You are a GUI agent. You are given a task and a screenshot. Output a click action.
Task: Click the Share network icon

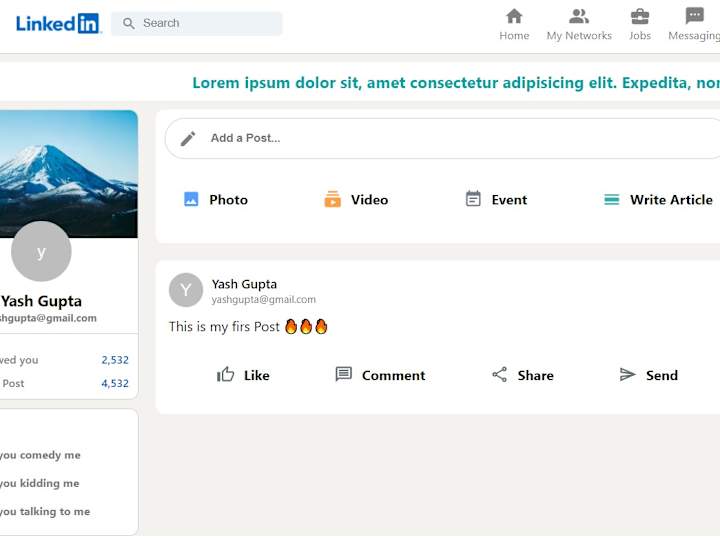pos(500,375)
